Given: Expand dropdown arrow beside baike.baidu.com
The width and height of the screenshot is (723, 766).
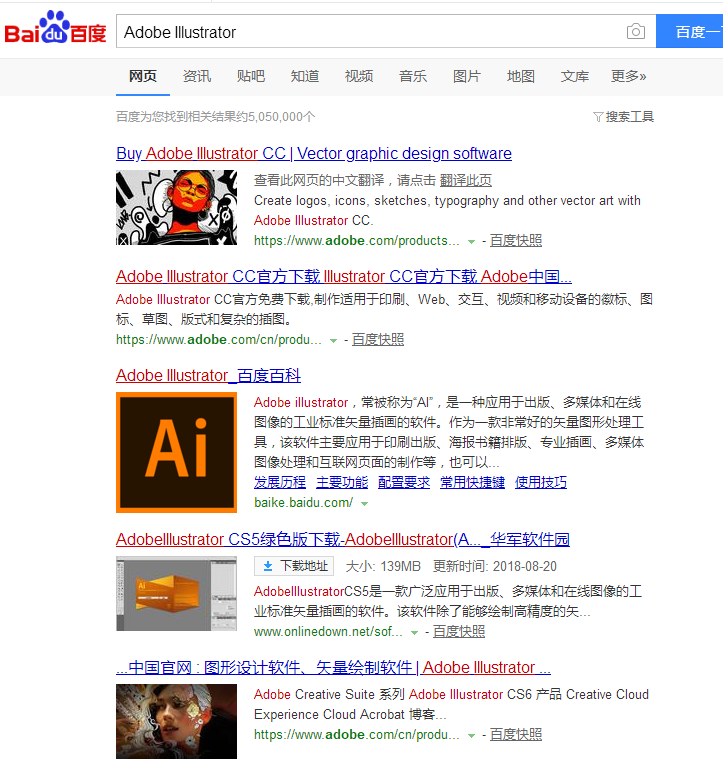Looking at the screenshot, I should [x=365, y=503].
